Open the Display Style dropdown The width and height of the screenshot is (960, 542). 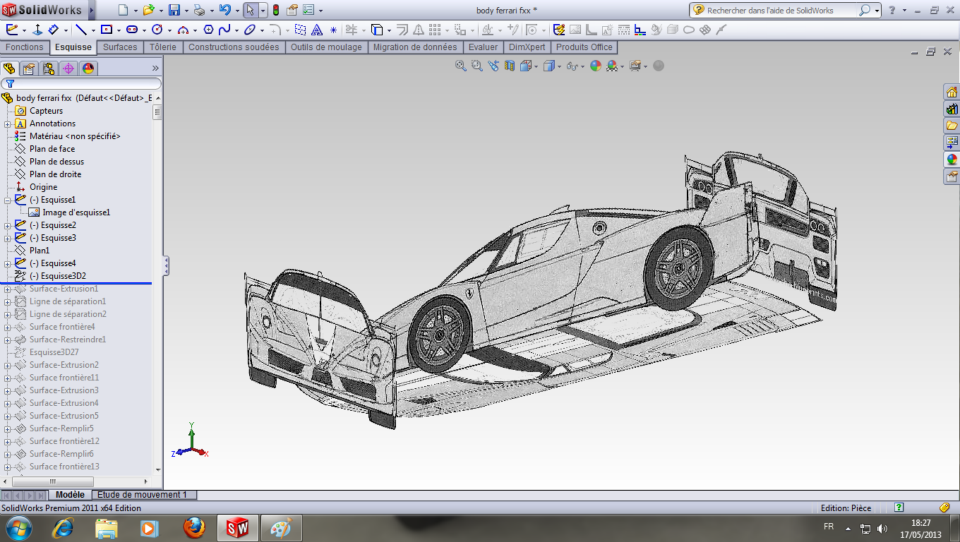point(558,67)
